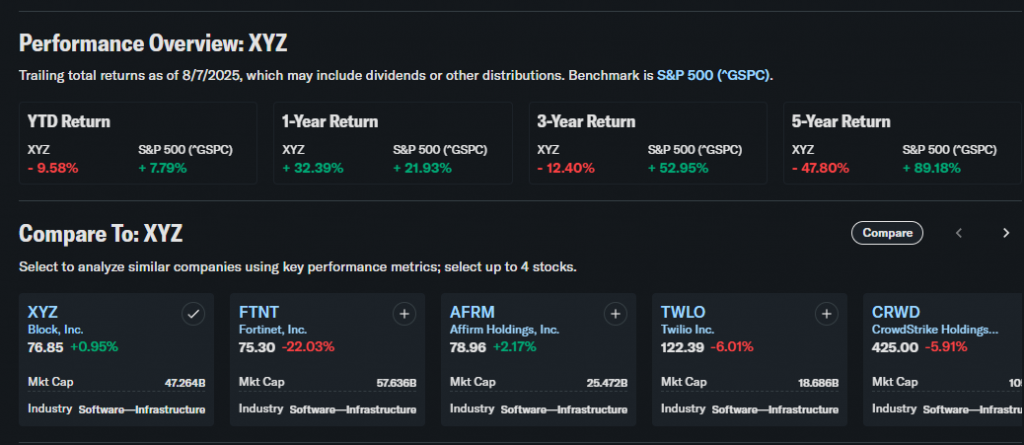Click CRWD price 425.00
Image resolution: width=1024 pixels, height=445 pixels.
coord(895,347)
